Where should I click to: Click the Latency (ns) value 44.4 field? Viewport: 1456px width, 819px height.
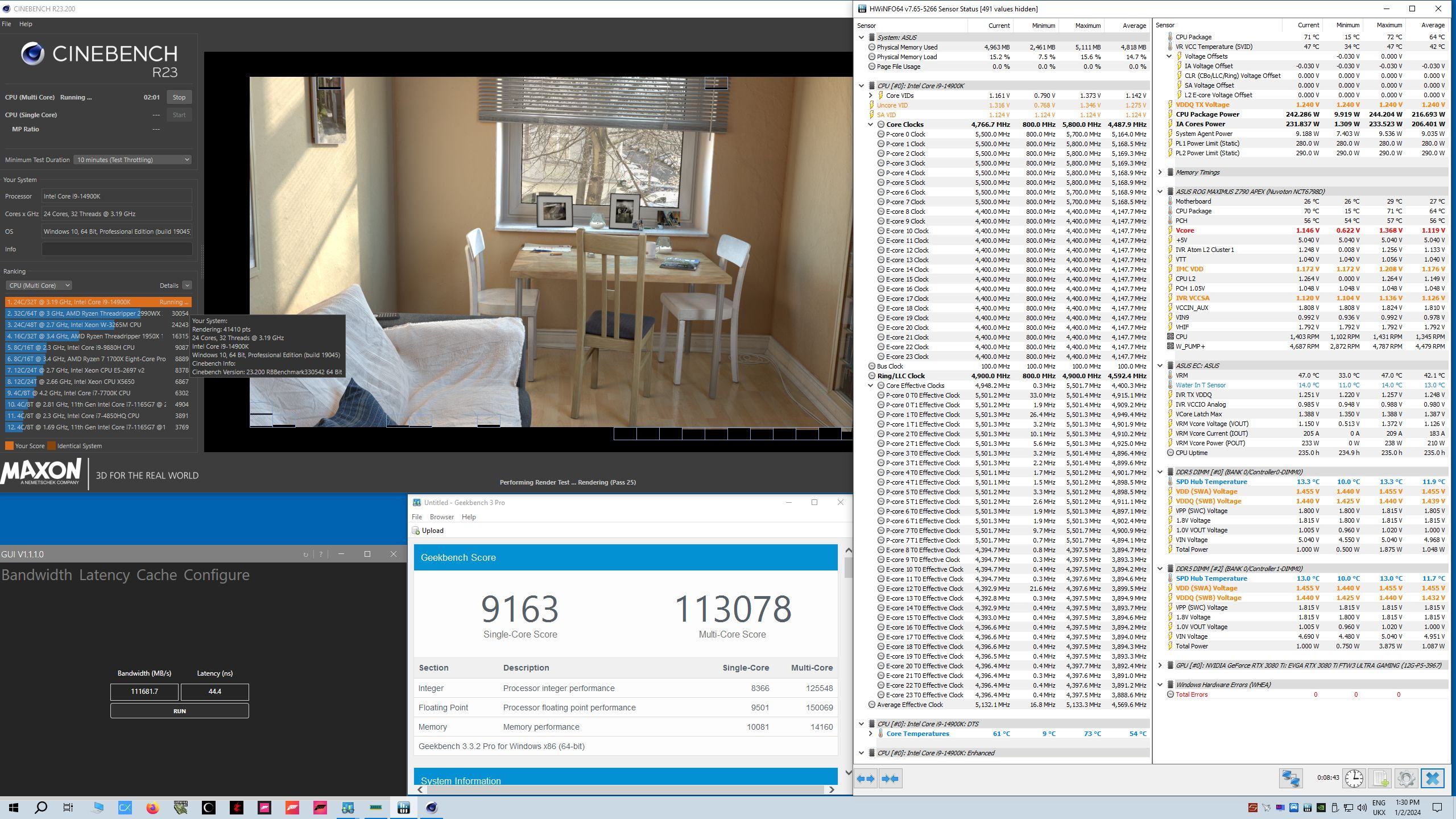(x=215, y=692)
